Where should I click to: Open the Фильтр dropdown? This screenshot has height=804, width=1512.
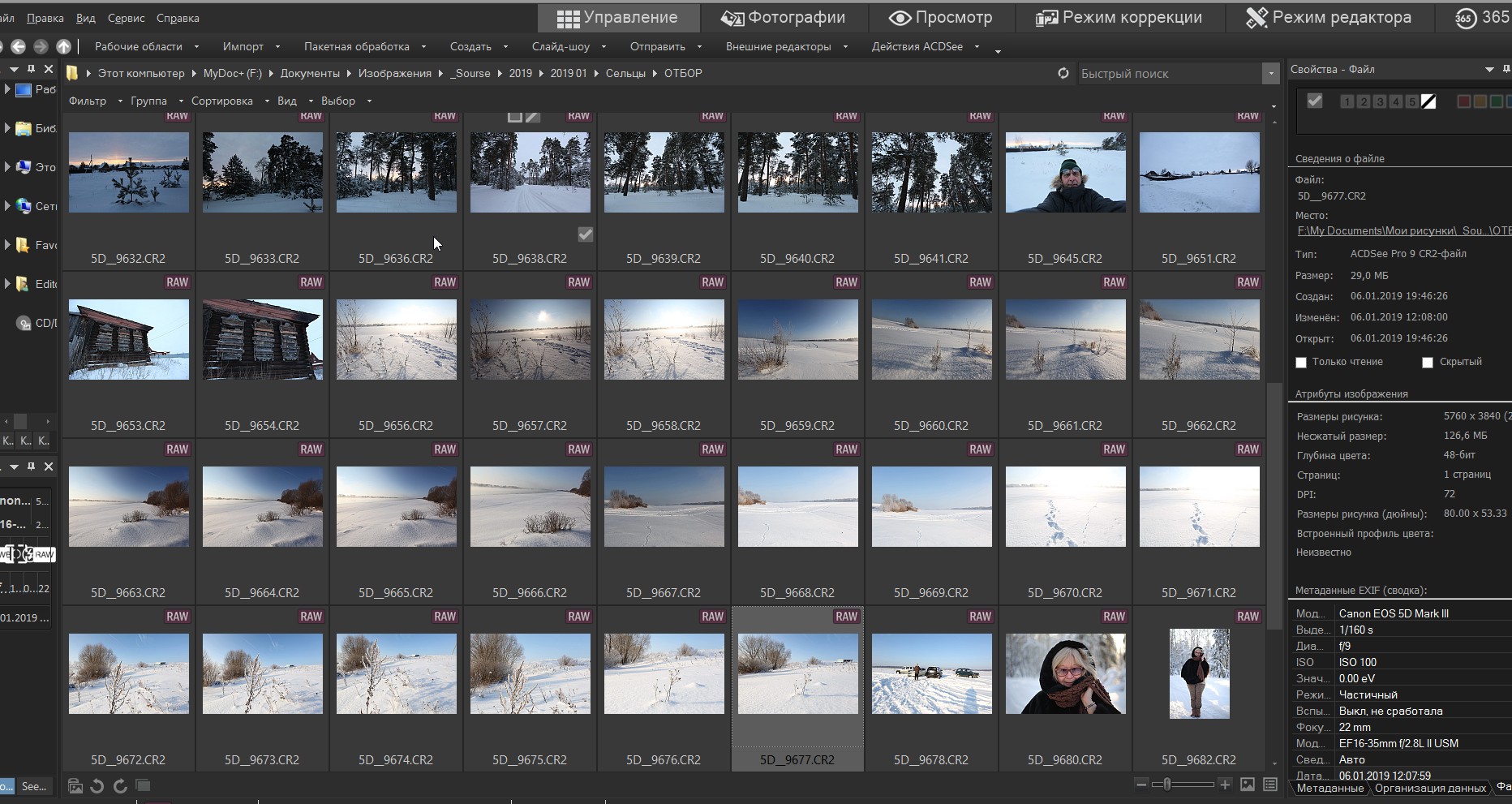[95, 101]
